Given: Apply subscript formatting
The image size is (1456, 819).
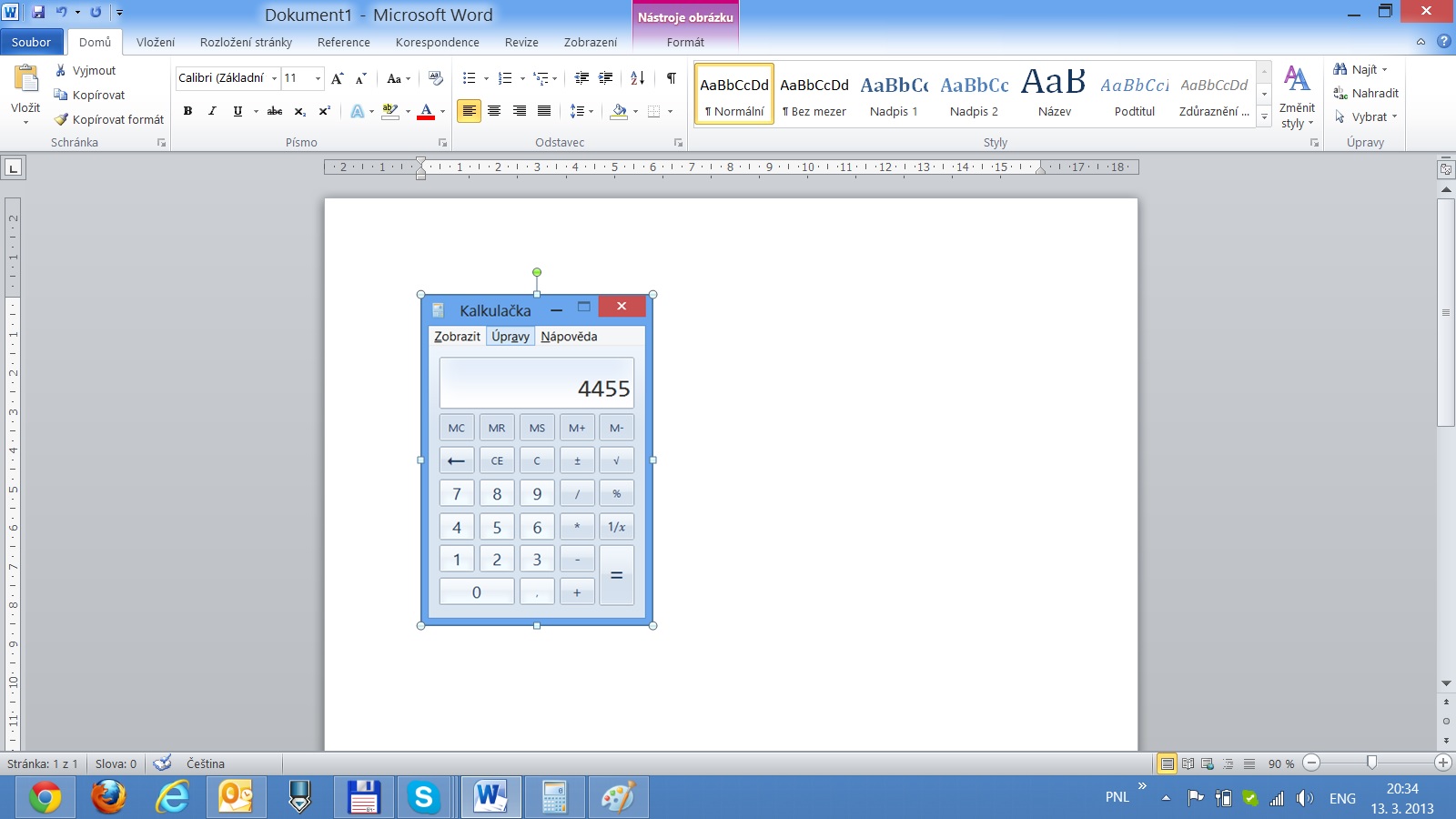Looking at the screenshot, I should click(300, 111).
